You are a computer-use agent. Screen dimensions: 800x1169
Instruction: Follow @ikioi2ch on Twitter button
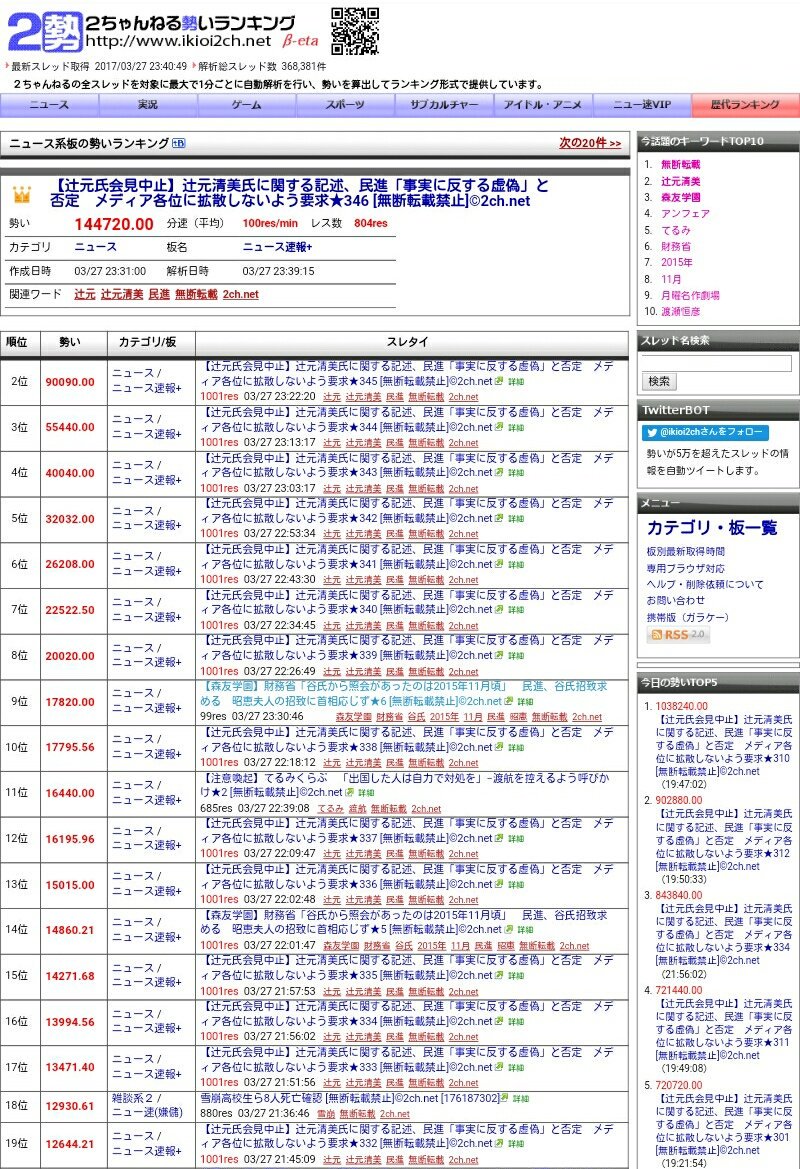pos(705,432)
